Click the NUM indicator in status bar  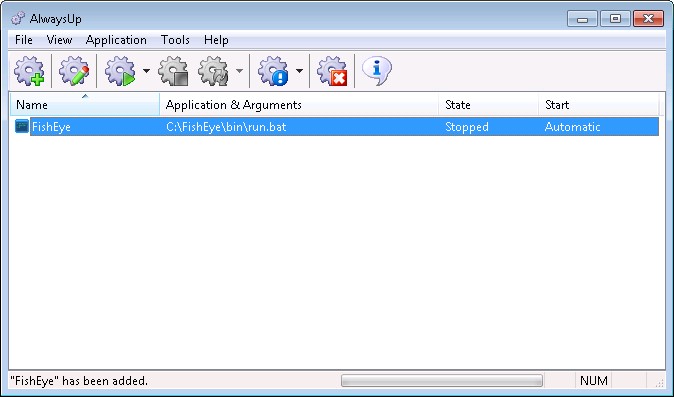(x=594, y=381)
